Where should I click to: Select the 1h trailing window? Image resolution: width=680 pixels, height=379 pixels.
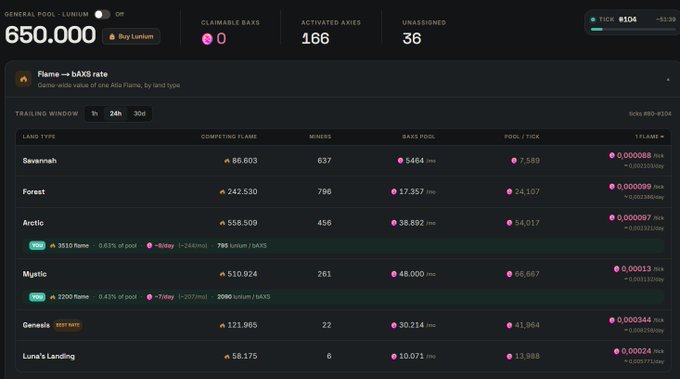94,114
